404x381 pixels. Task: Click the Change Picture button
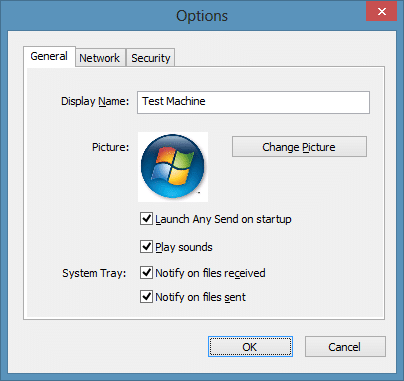pyautogui.click(x=299, y=147)
